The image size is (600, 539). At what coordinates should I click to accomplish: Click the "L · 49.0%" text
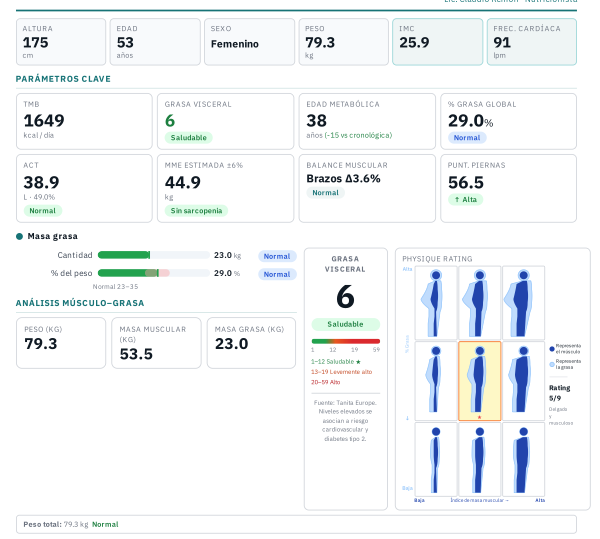point(39,197)
